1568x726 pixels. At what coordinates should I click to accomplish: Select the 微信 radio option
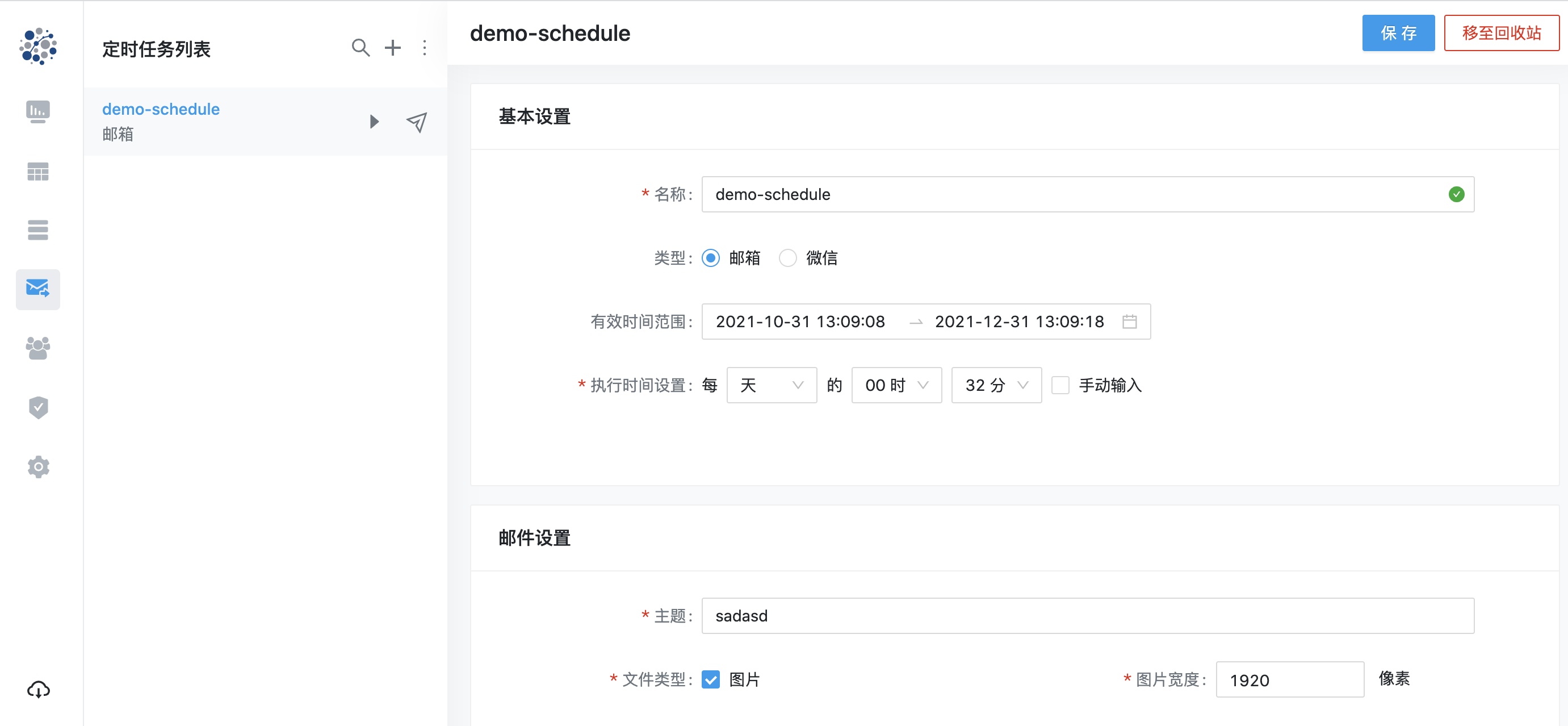(x=787, y=258)
